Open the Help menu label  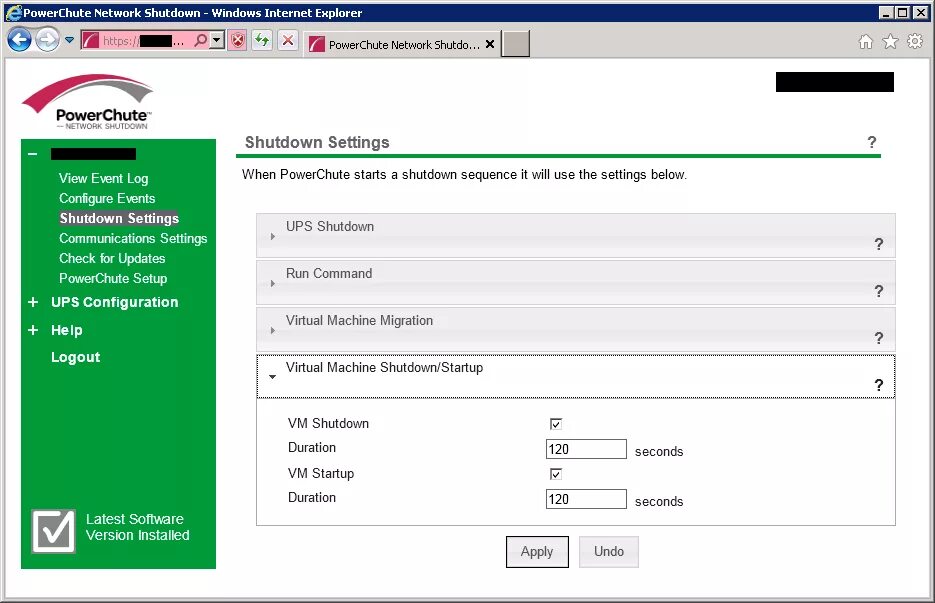(x=67, y=330)
